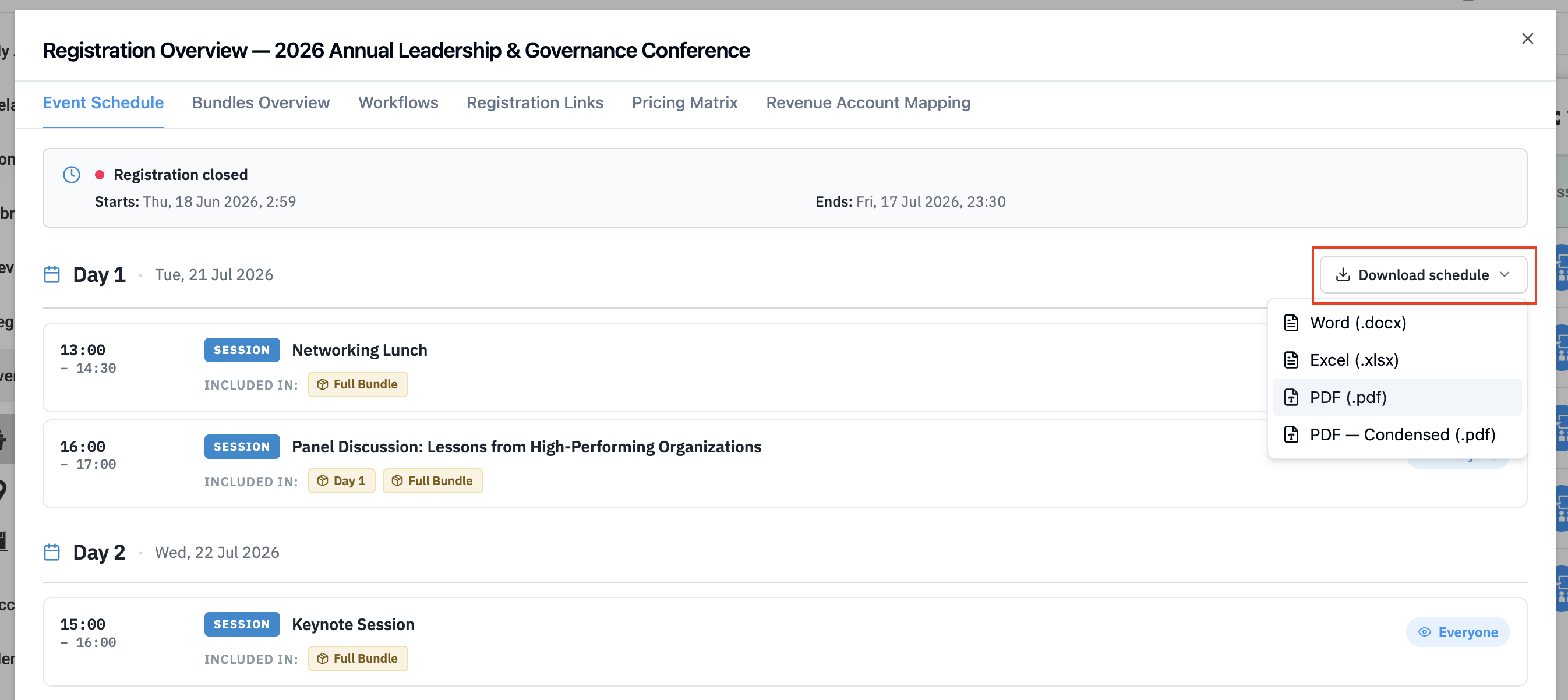Viewport: 1568px width, 700px height.
Task: Collapse the Download schedule dropdown chevron
Action: tap(1504, 274)
